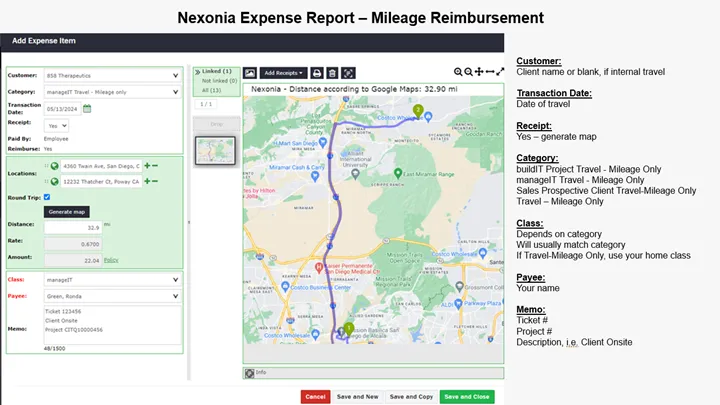Click the 1 / 1 page indicator
The width and height of the screenshot is (720, 405).
(206, 104)
